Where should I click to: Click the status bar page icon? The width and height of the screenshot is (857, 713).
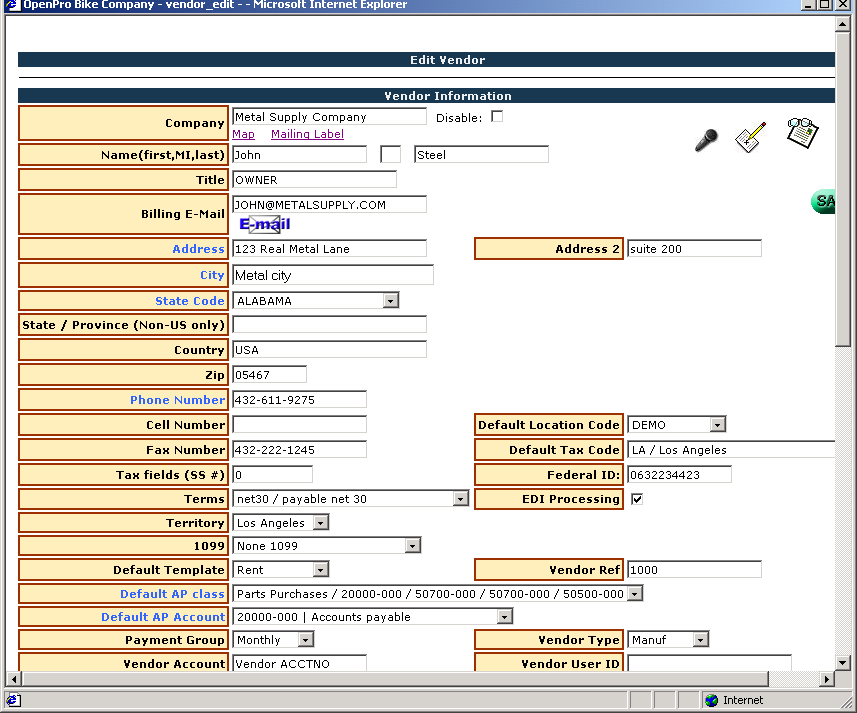(14, 700)
